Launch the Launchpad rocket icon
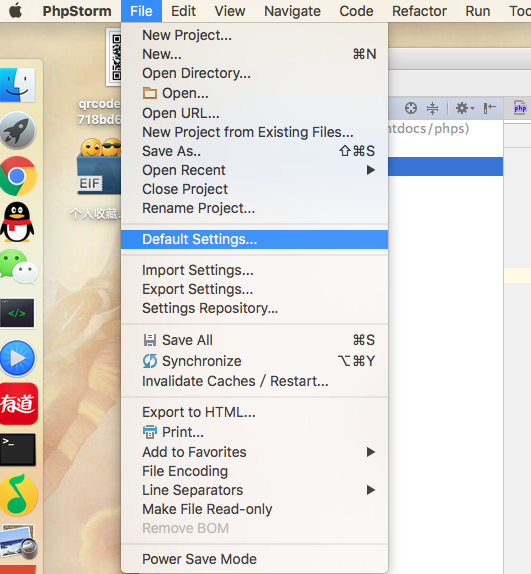531x574 pixels. coord(18,131)
